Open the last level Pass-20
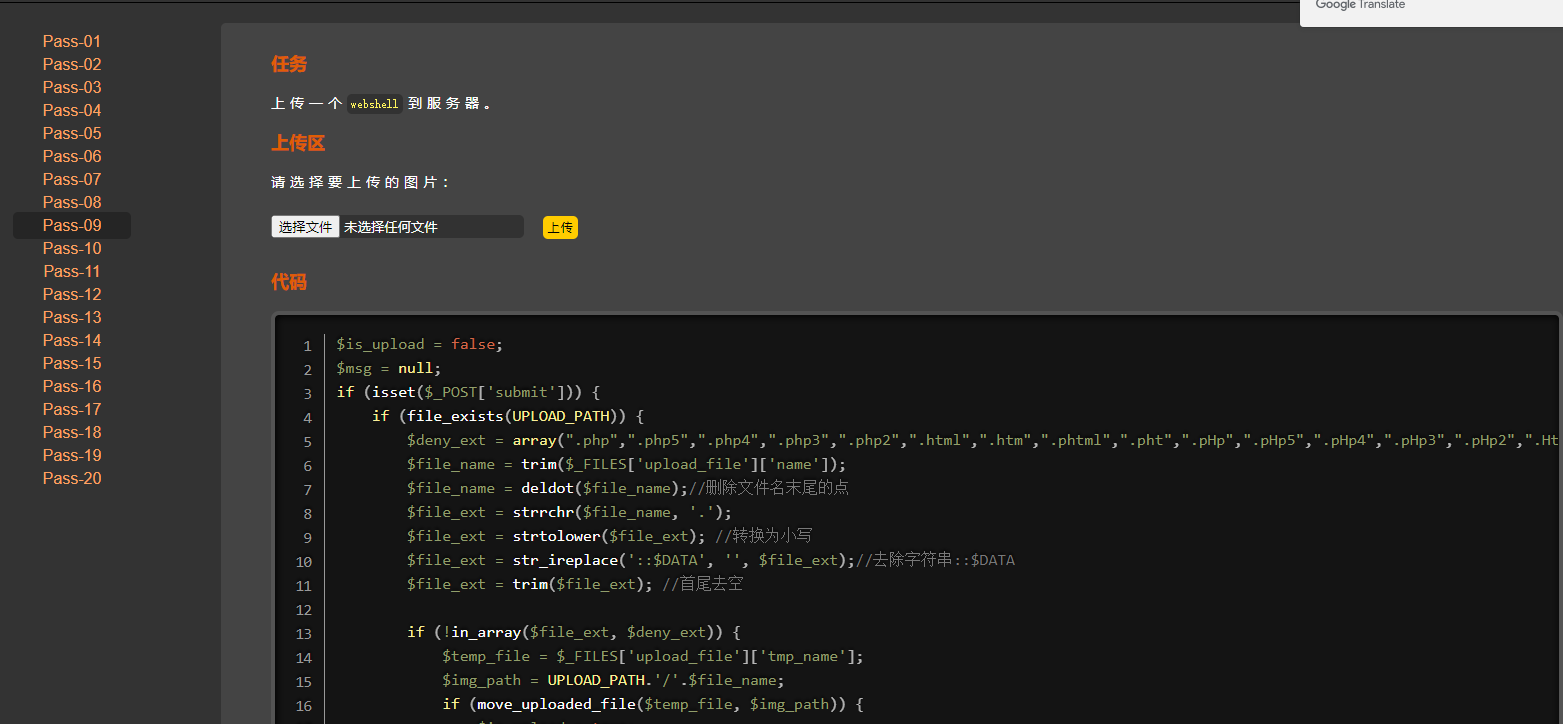1563x724 pixels. pos(72,478)
